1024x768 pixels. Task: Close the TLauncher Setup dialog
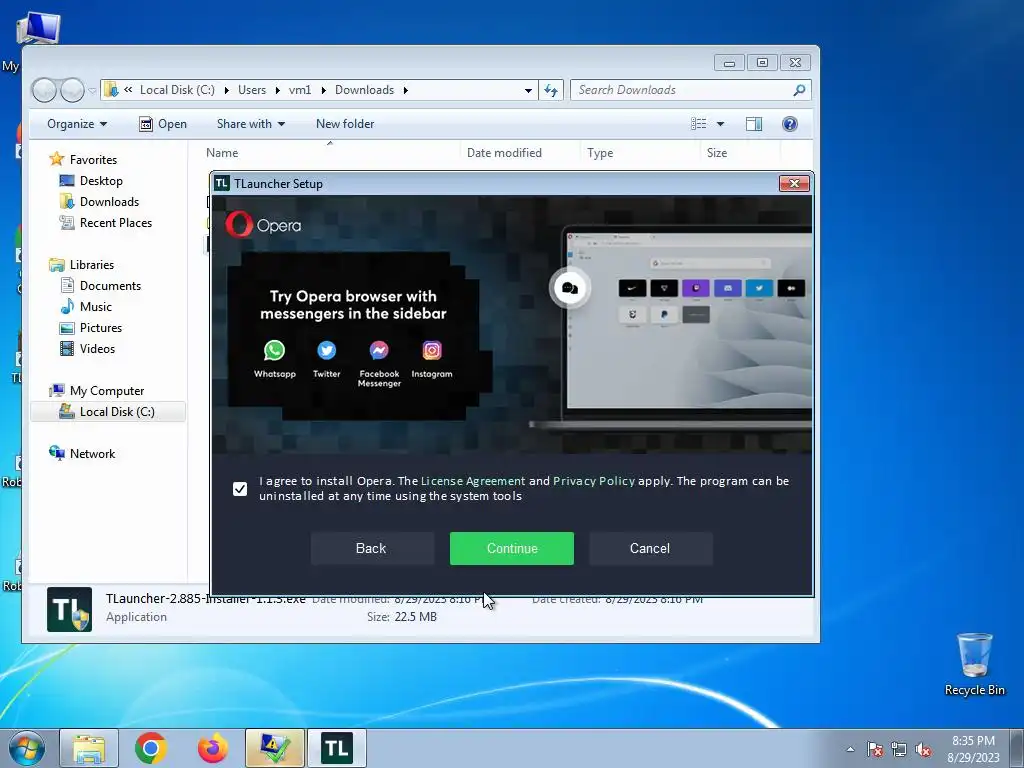(x=794, y=184)
